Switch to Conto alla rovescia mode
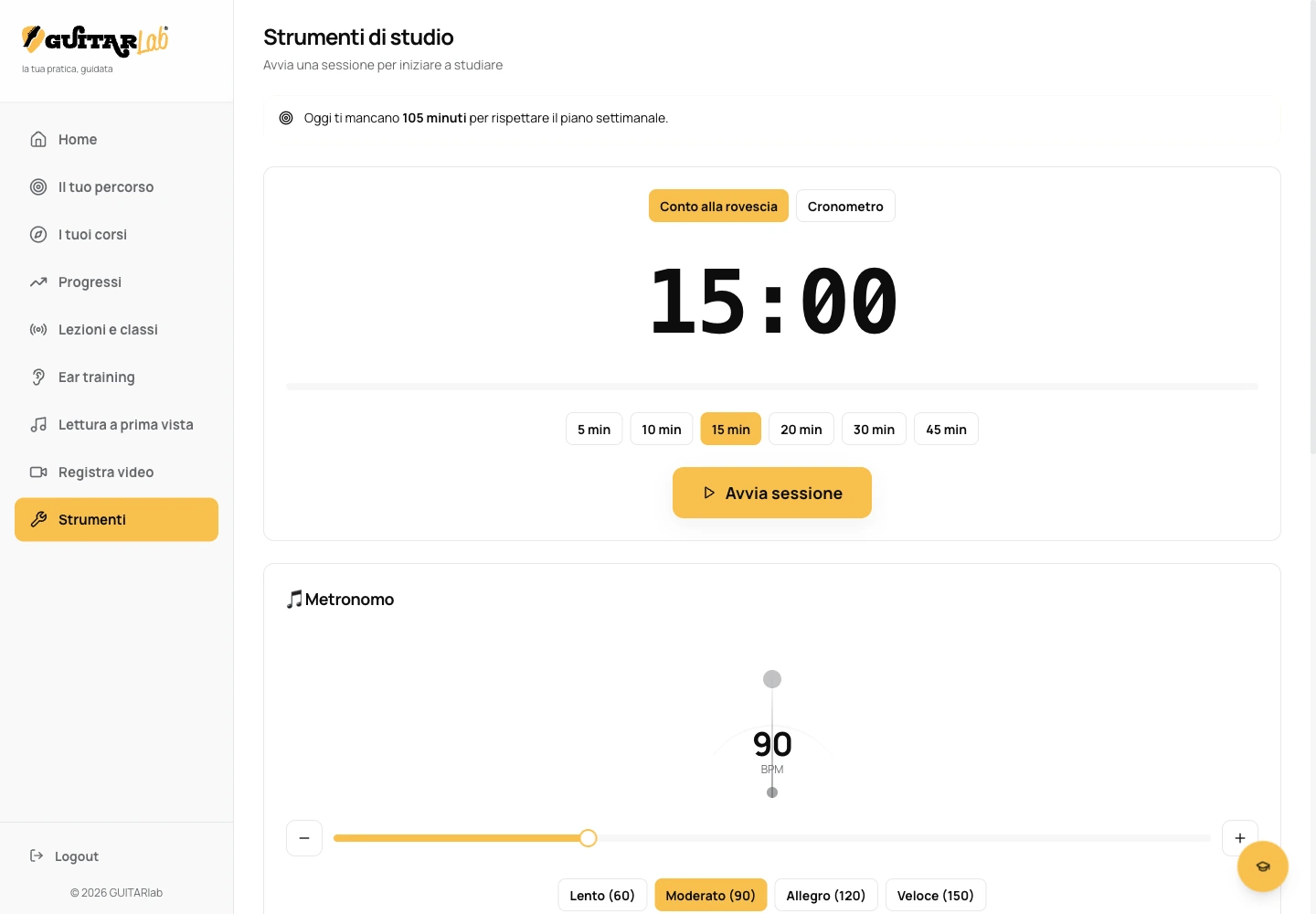 pos(718,206)
